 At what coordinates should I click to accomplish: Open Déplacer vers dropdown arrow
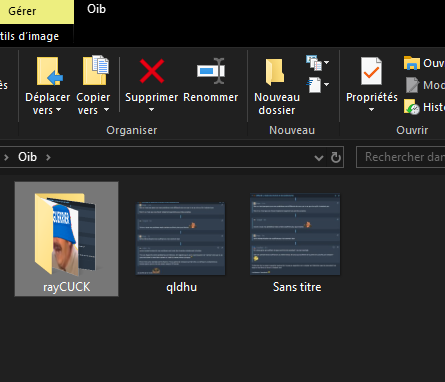click(58, 109)
